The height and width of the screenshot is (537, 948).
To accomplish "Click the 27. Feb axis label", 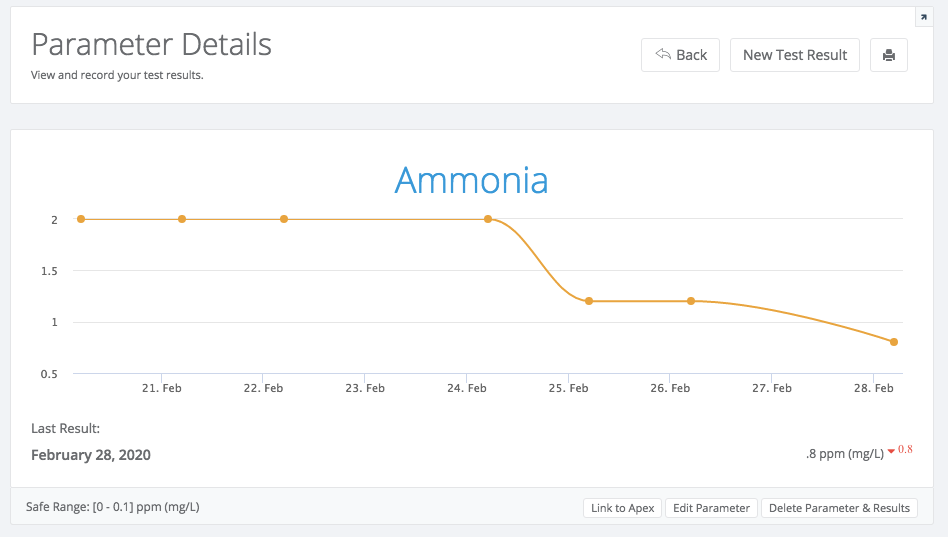I will tap(771, 388).
